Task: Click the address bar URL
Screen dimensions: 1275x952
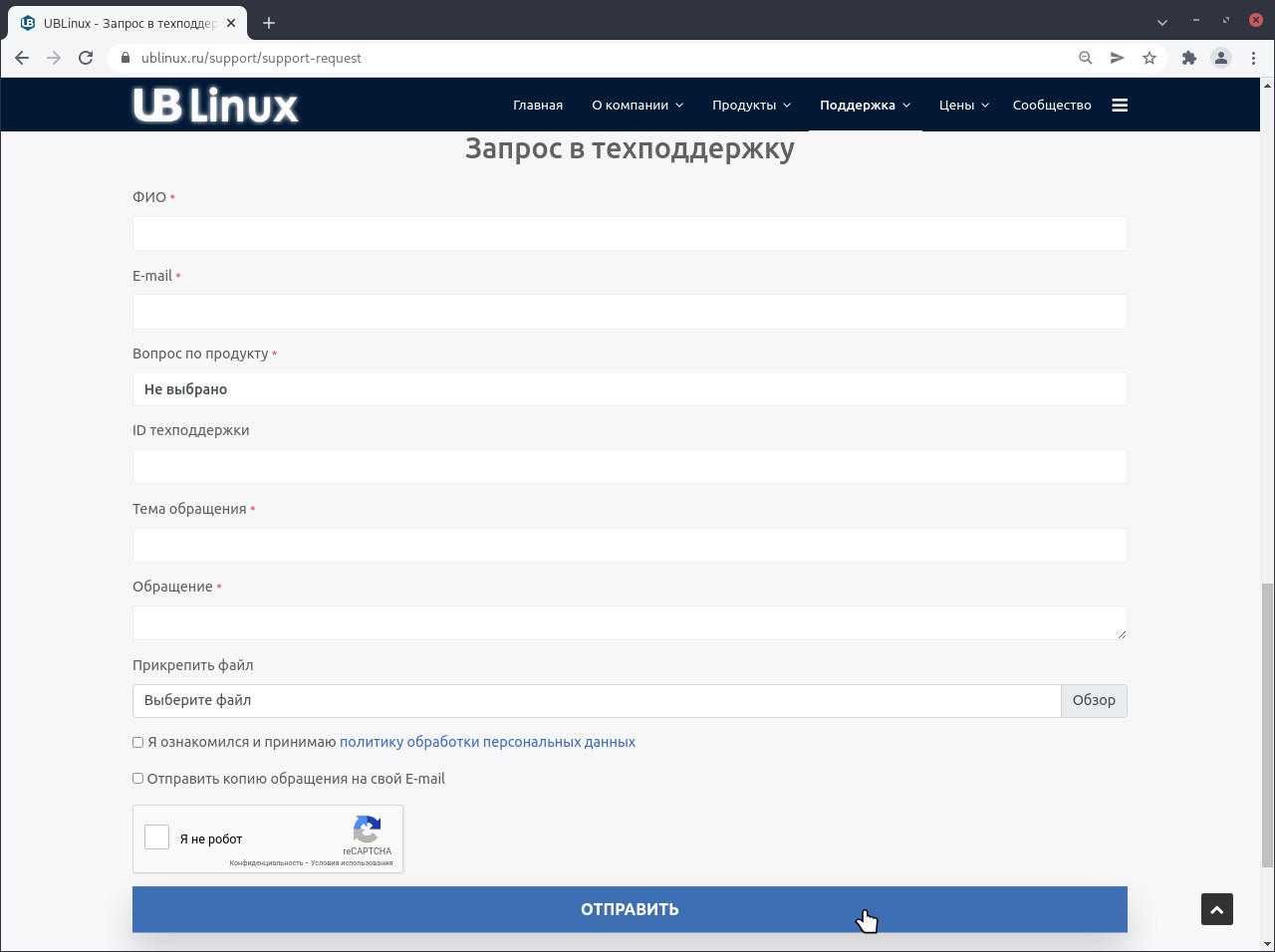Action: point(251,58)
